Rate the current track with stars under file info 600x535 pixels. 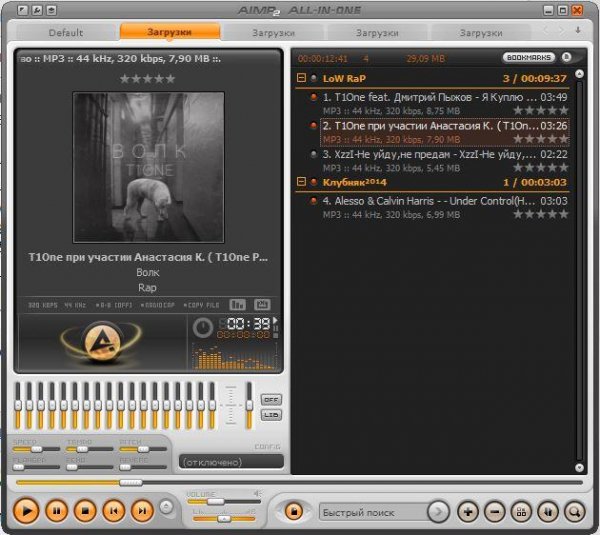pyautogui.click(x=147, y=79)
